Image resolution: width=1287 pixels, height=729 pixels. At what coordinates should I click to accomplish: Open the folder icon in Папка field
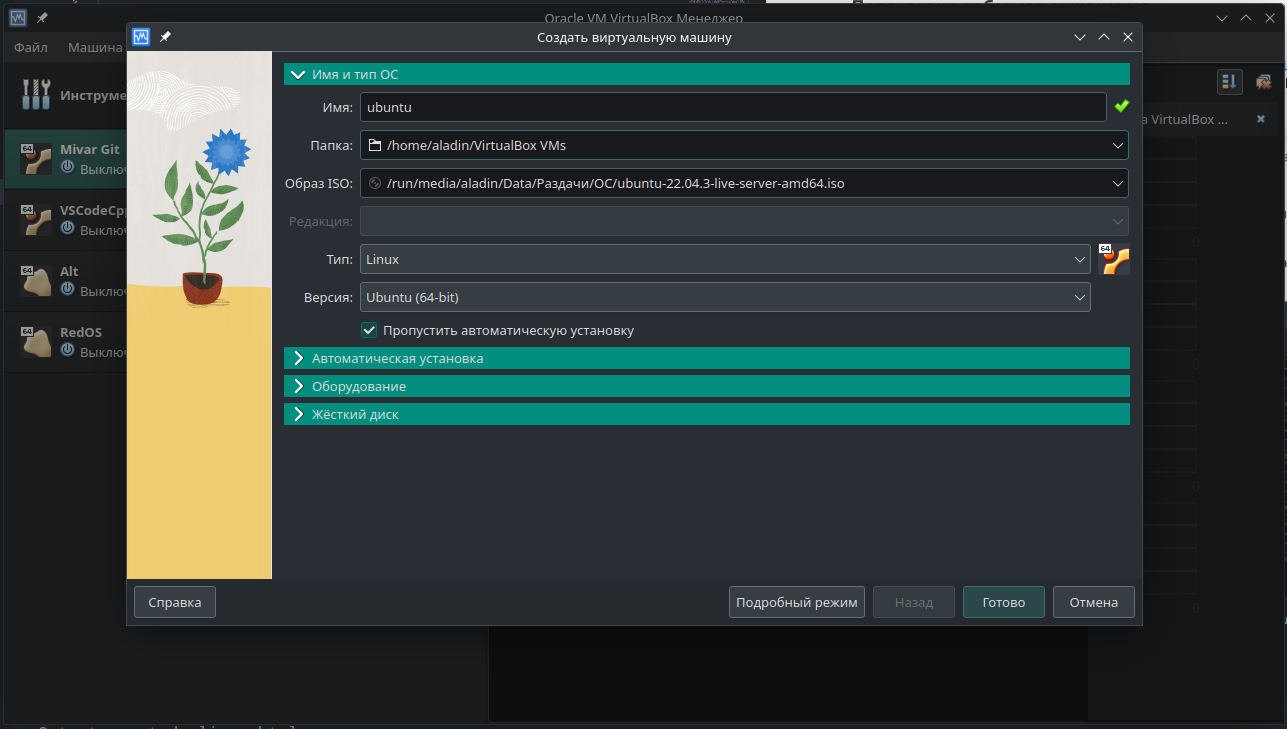[x=373, y=144]
